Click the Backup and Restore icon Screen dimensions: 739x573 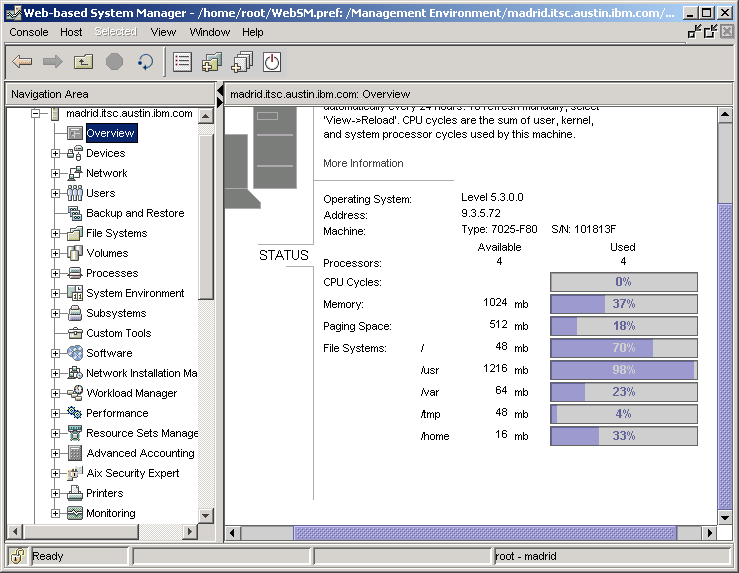(x=75, y=213)
